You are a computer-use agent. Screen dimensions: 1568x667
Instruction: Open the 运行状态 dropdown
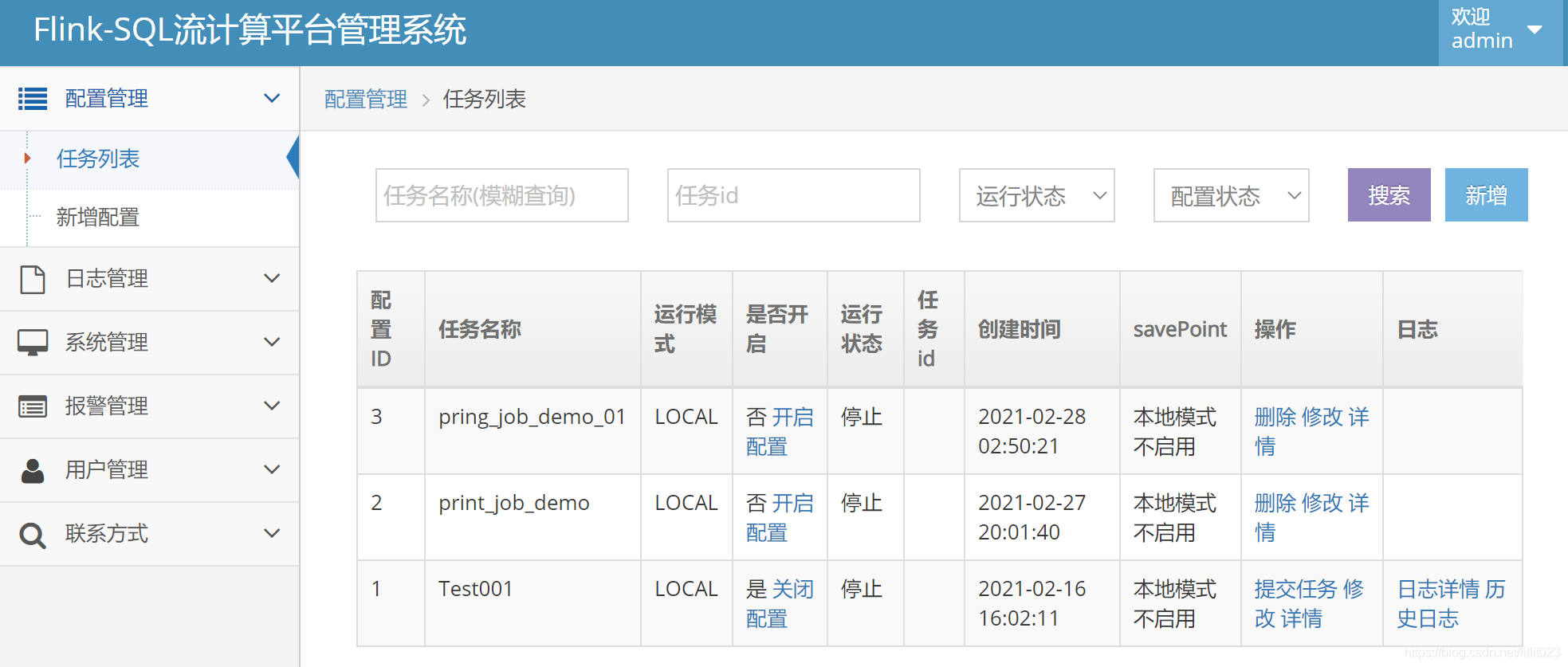tap(1036, 195)
